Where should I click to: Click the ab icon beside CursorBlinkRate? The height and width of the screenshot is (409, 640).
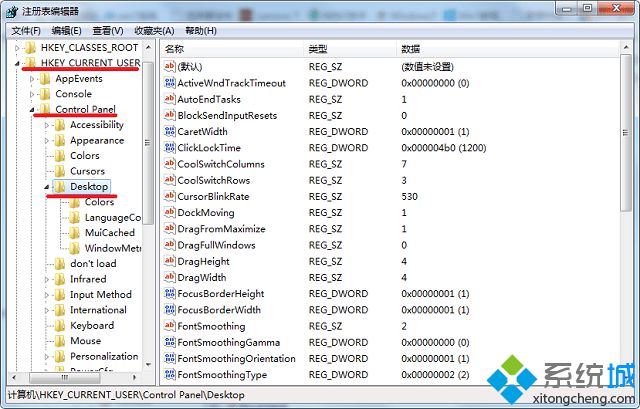[169, 196]
